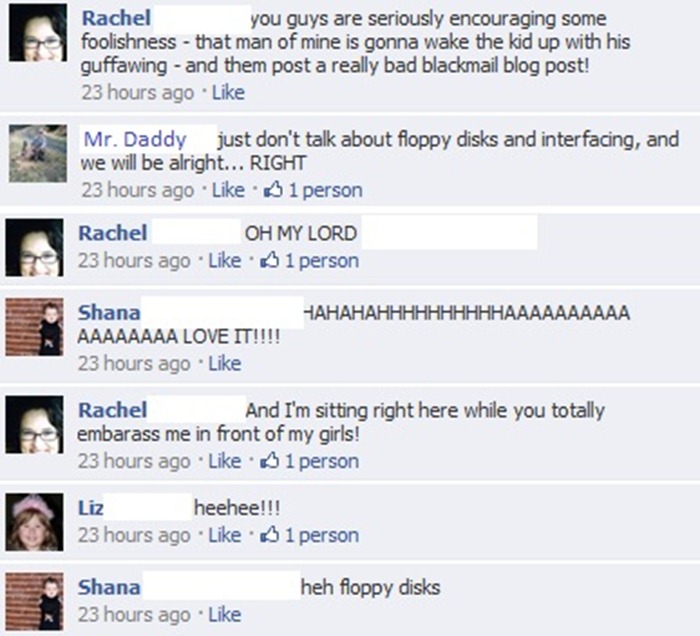Open Rachel's name on the 'OH MY LORD' comment
The width and height of the screenshot is (700, 636).
(112, 233)
